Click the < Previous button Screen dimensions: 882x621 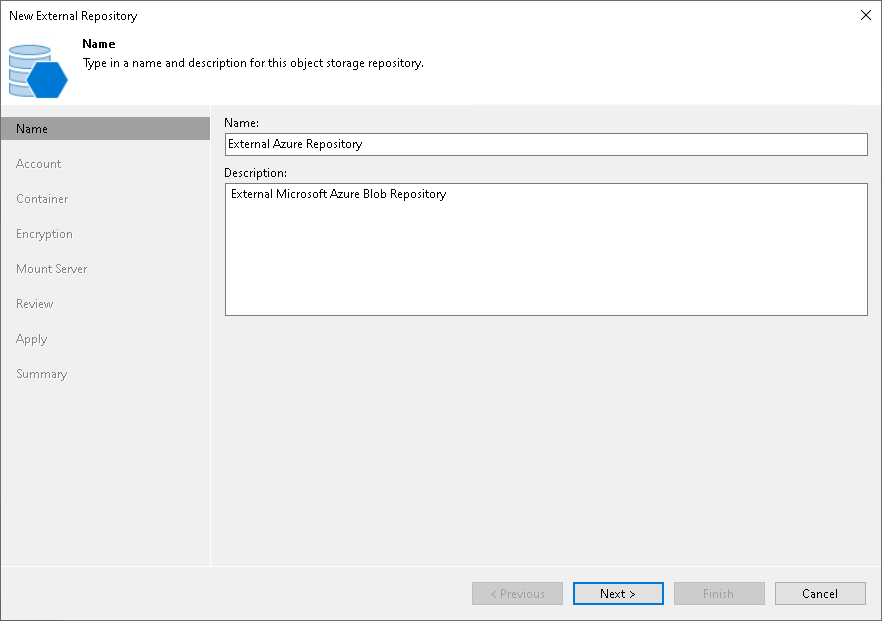coord(518,593)
